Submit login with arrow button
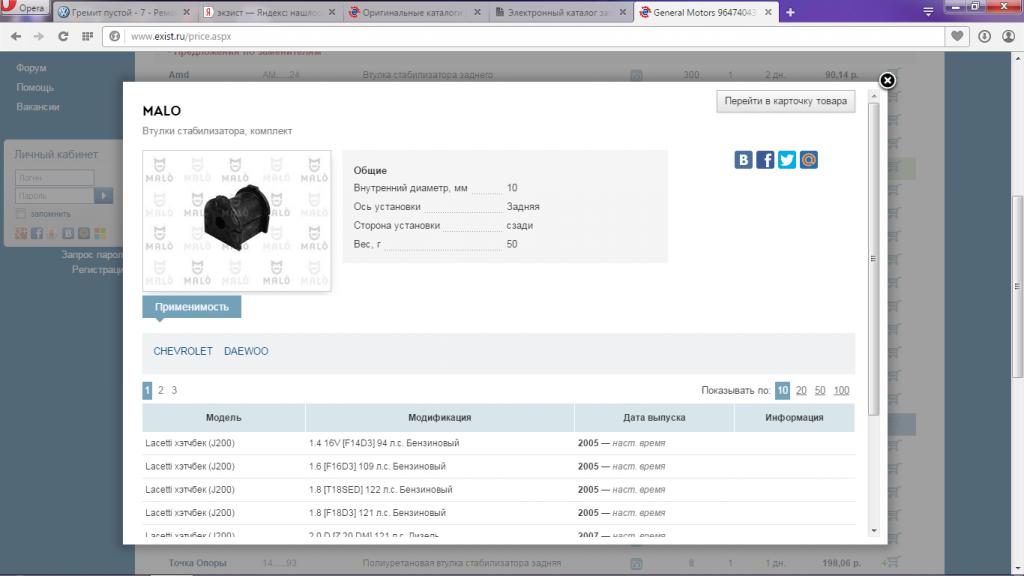This screenshot has height=576, width=1024. click(x=103, y=196)
